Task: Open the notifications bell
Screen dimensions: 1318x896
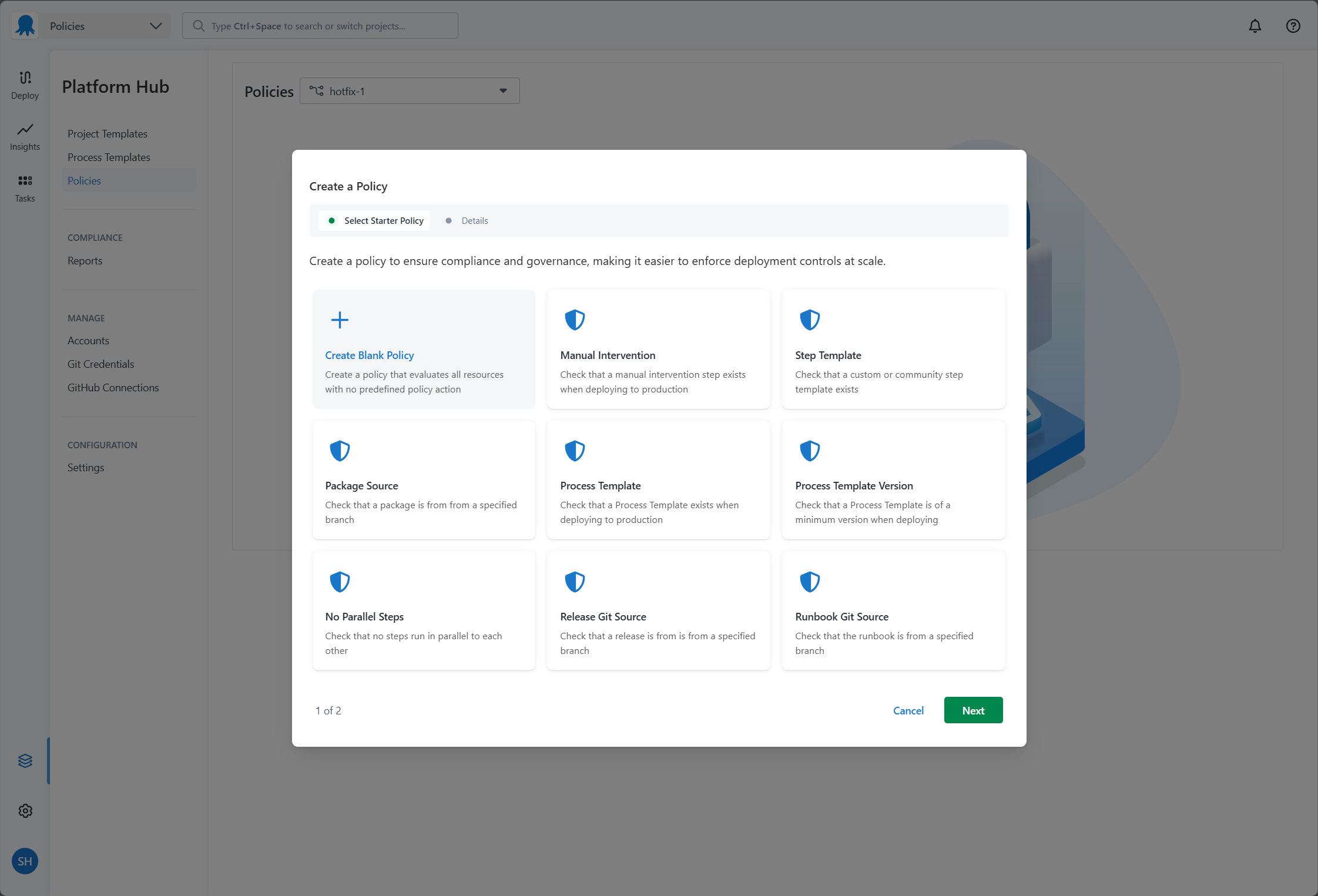Action: (1255, 25)
